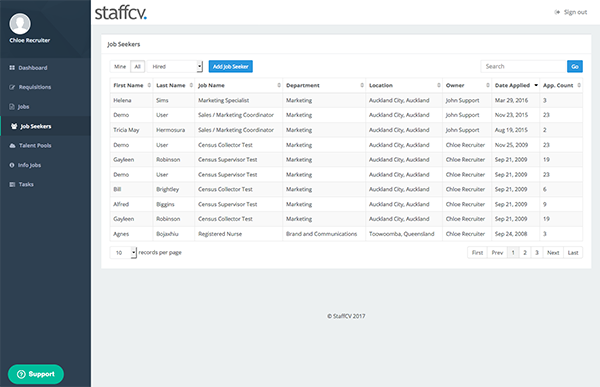Image resolution: width=600 pixels, height=387 pixels.
Task: Click the Toowoomba, Queensland location cell
Action: click(404, 234)
